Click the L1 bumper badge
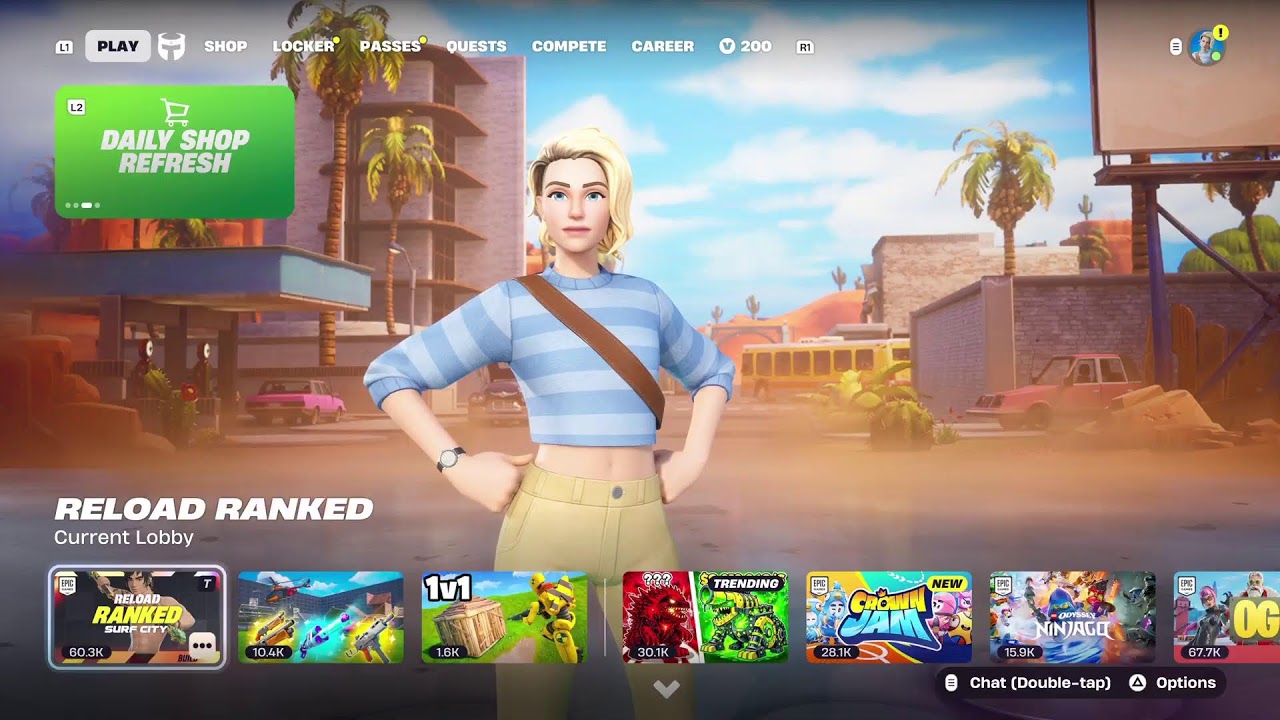 pos(64,47)
